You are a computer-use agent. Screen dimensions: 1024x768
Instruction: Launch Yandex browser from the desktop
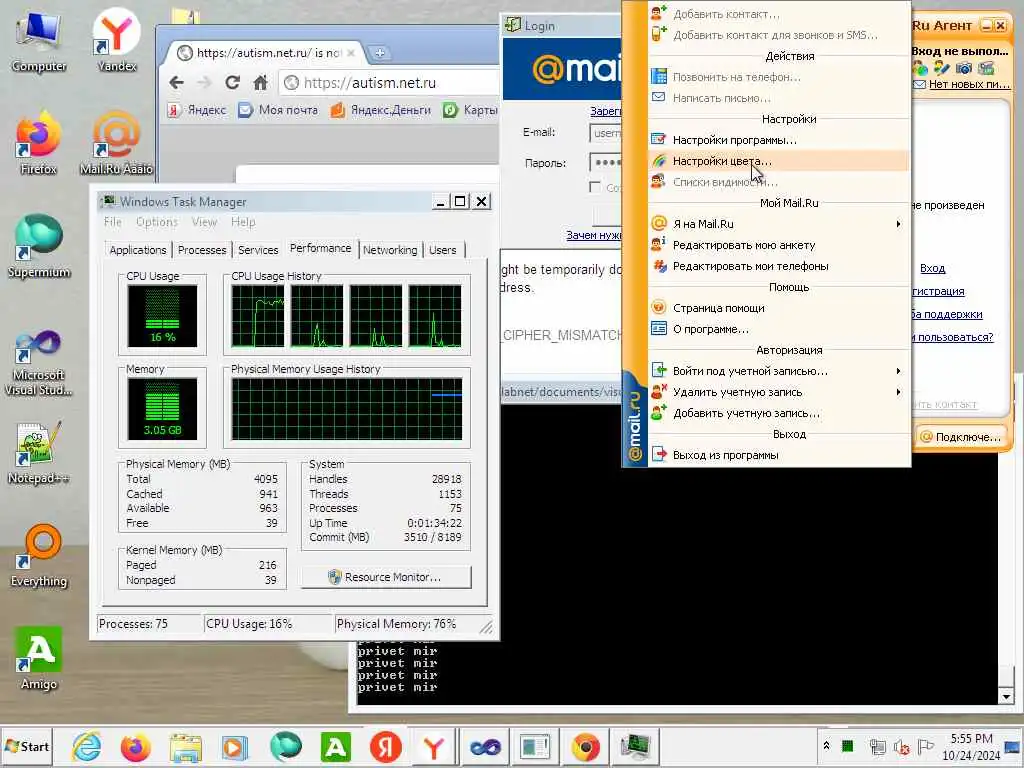116,40
